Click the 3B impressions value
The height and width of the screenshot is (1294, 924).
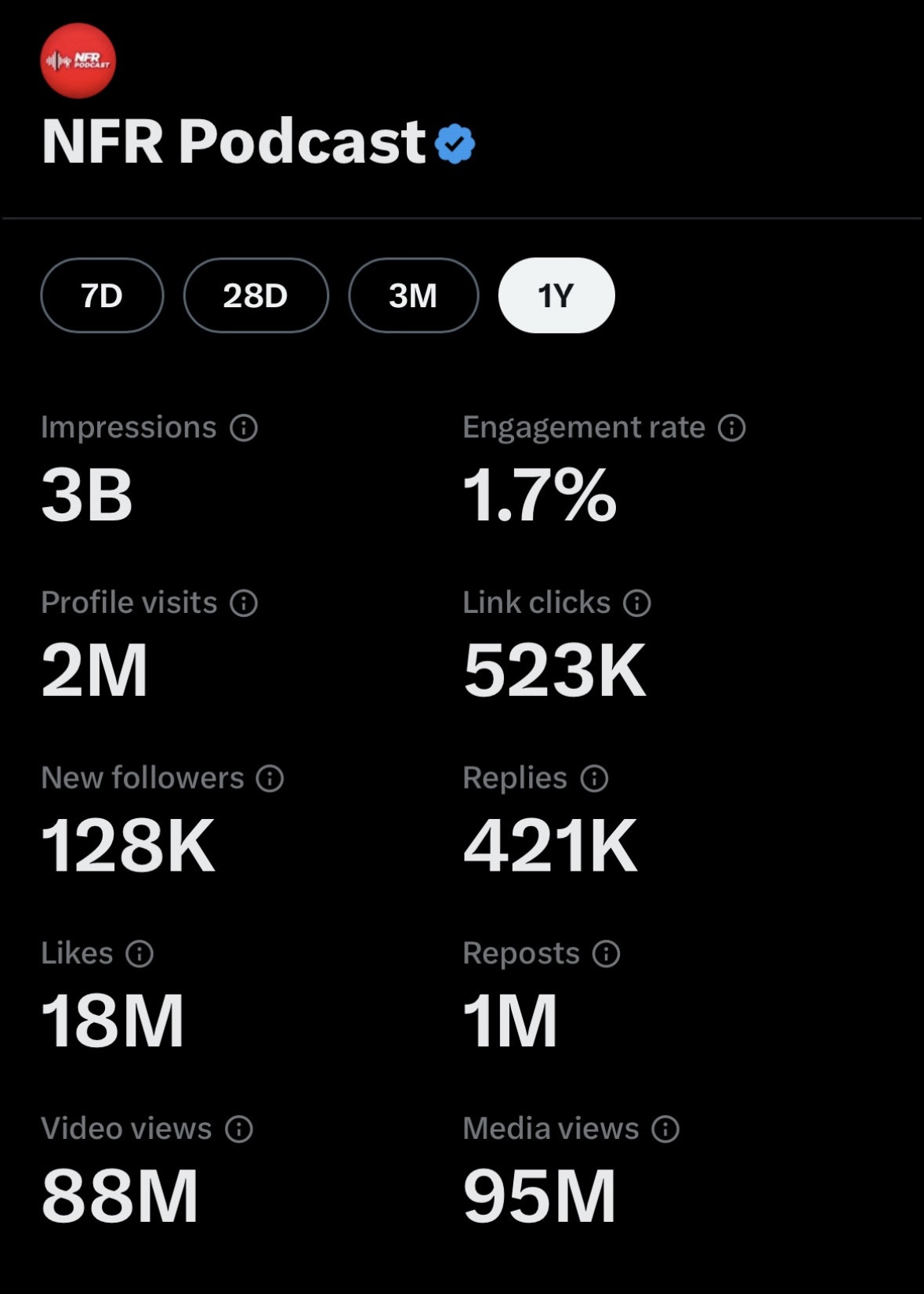(87, 495)
